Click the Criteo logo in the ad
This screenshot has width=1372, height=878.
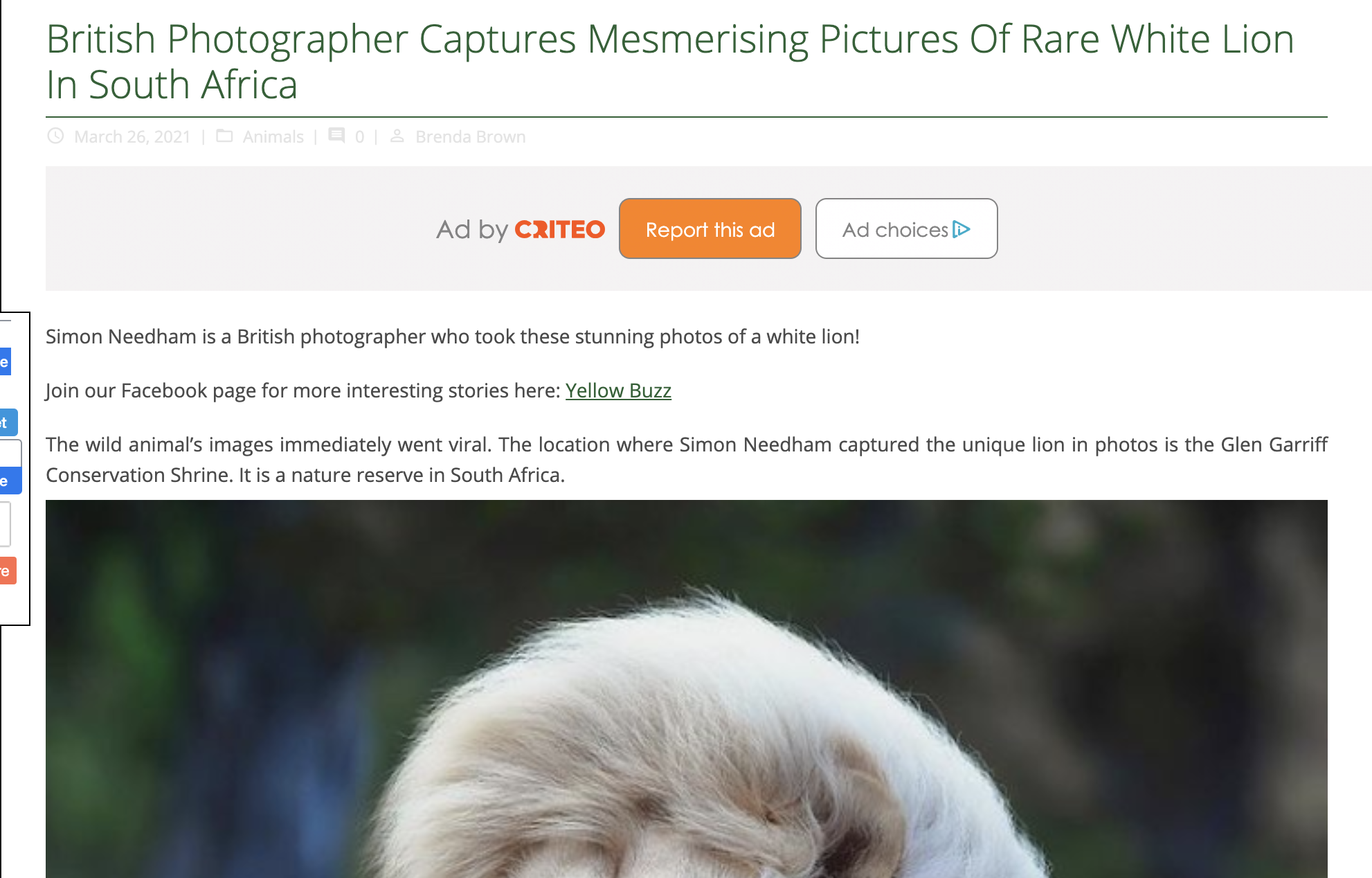(x=559, y=229)
